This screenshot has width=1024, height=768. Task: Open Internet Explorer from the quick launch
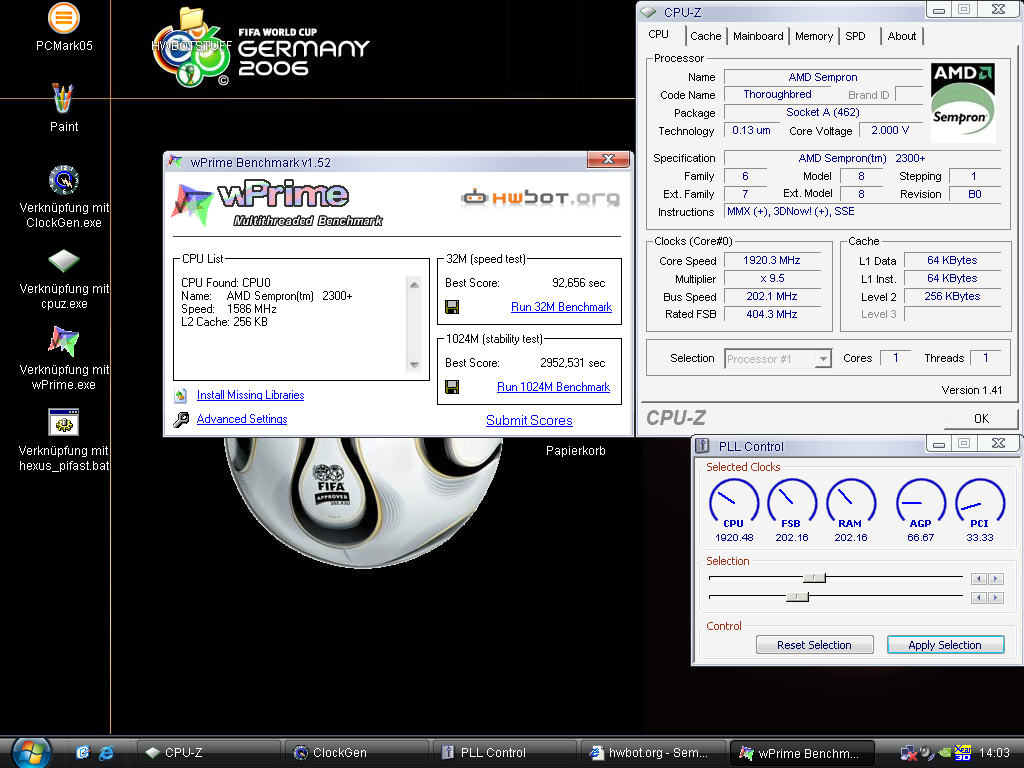point(106,752)
